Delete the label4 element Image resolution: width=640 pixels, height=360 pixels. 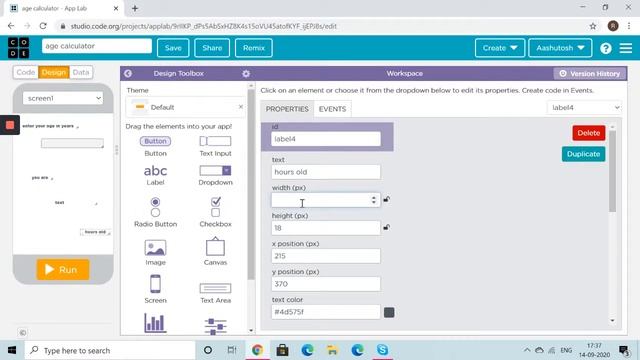pyautogui.click(x=589, y=133)
